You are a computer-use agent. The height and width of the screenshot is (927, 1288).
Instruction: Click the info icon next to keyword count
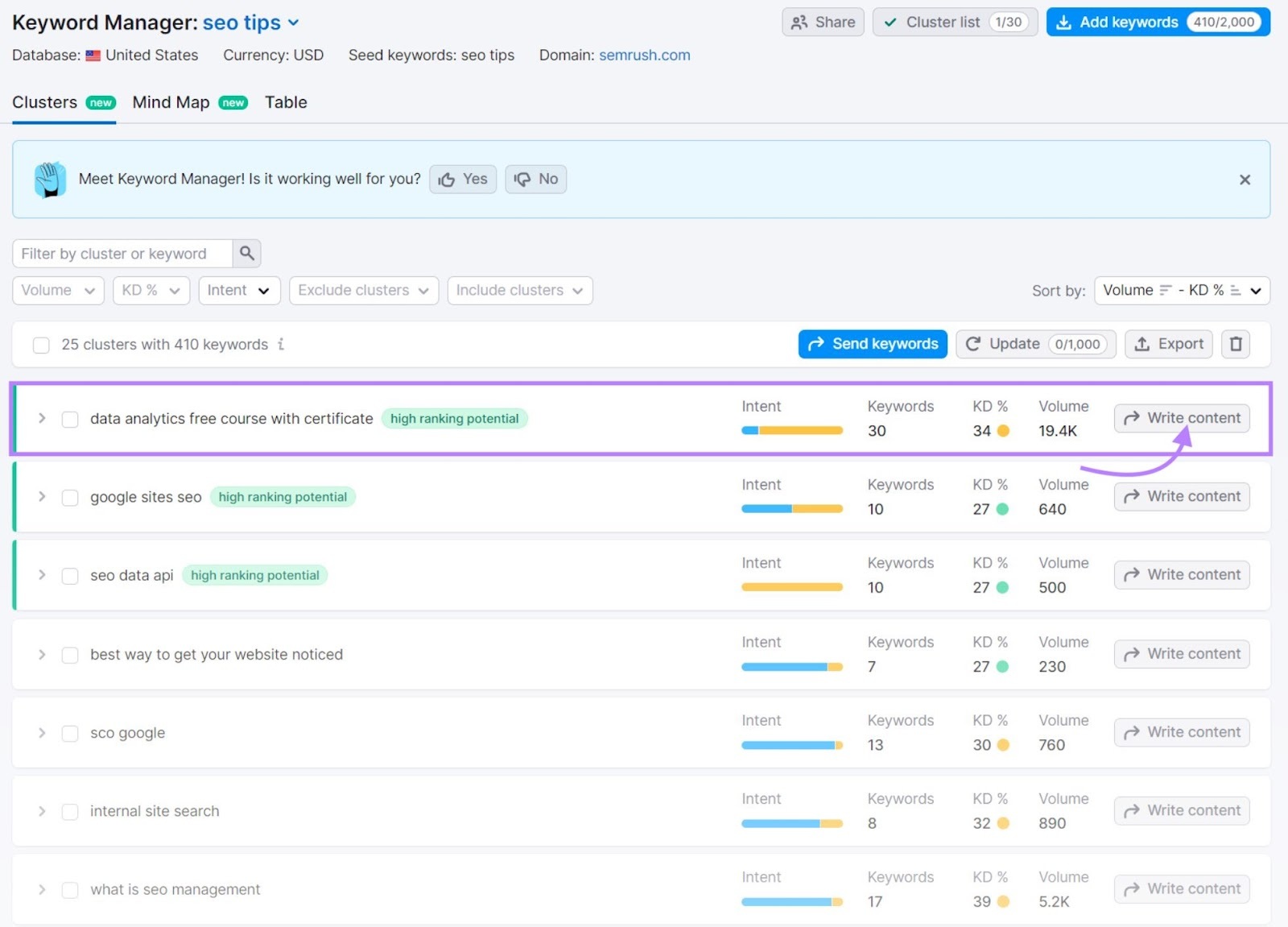click(x=280, y=345)
